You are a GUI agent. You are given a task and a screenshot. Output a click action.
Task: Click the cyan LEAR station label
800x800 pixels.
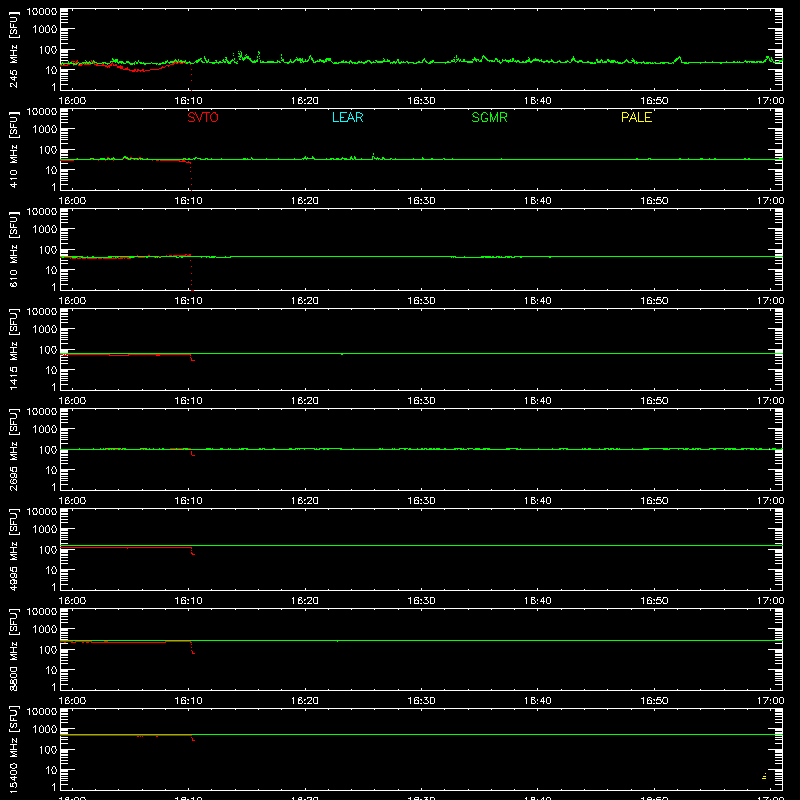click(x=347, y=117)
